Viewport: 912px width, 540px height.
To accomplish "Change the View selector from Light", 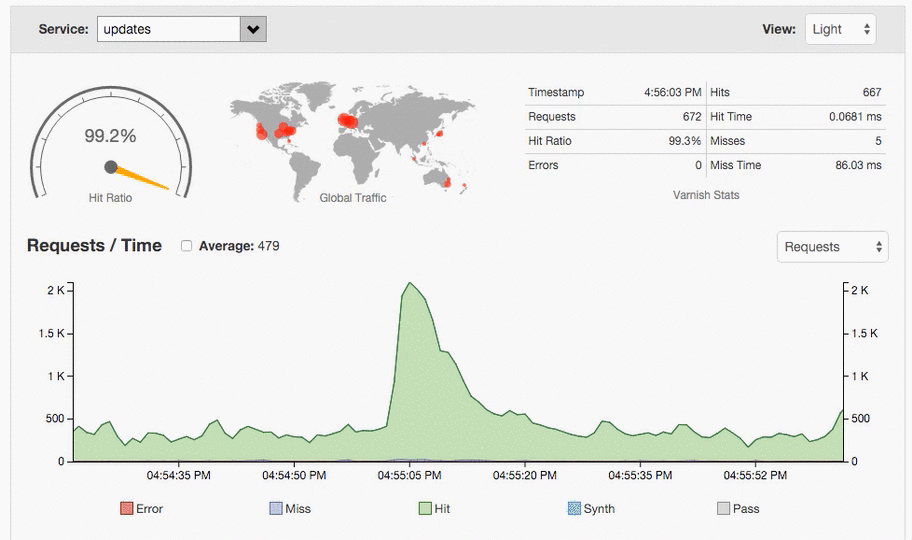I will (840, 29).
